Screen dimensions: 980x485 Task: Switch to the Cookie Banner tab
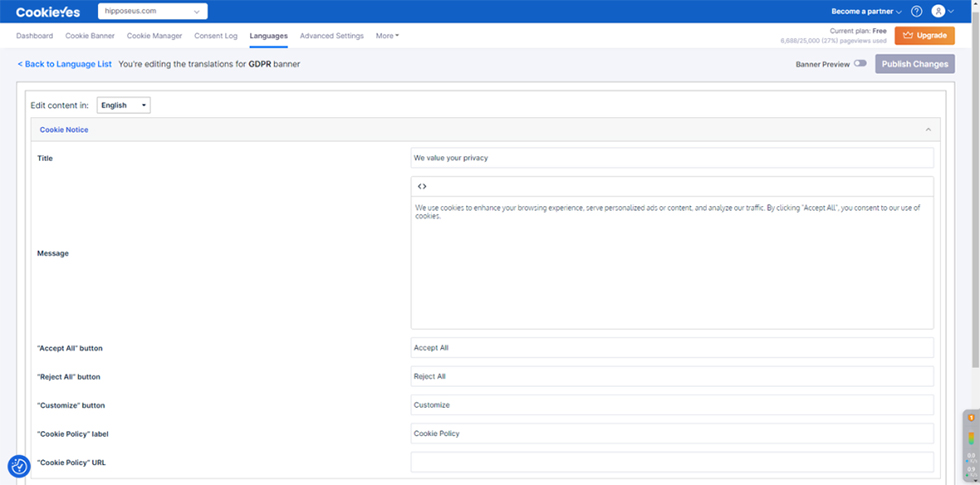coord(90,36)
